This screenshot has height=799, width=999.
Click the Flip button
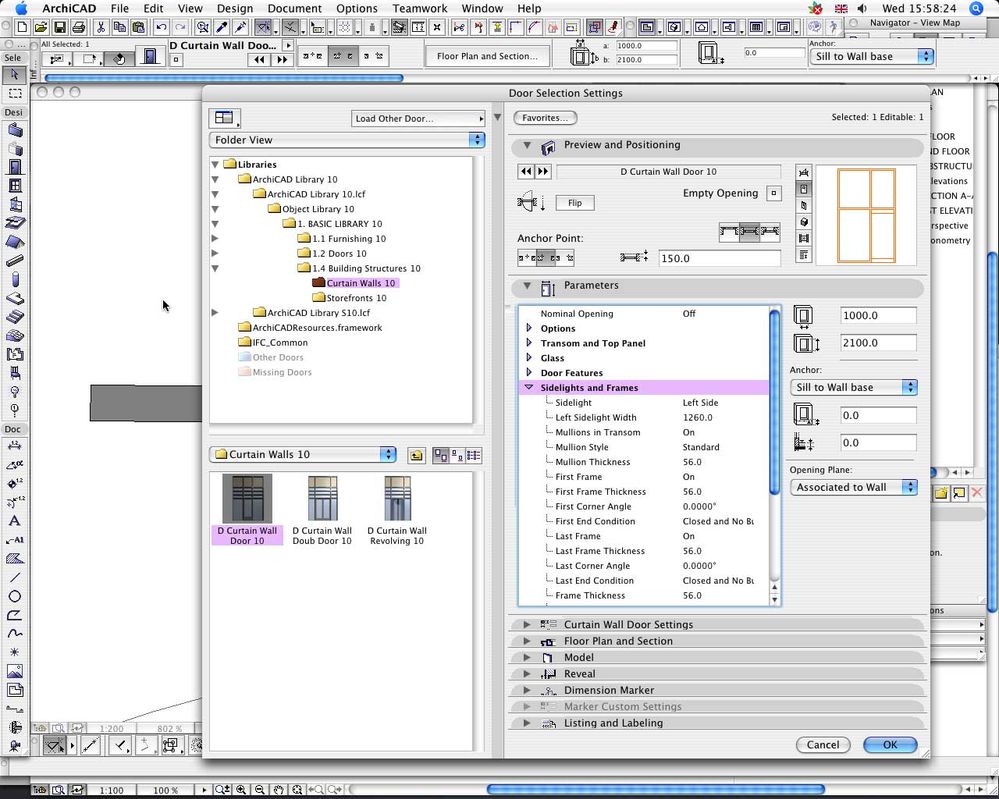575,203
